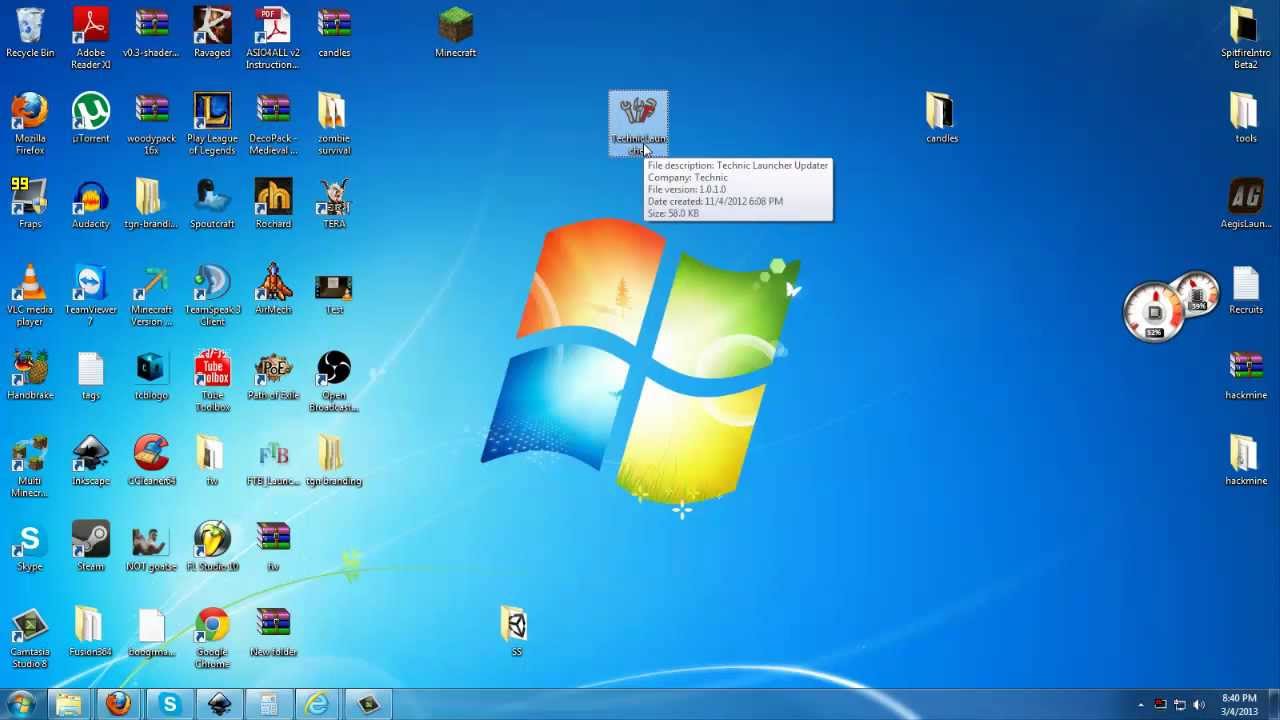This screenshot has width=1280, height=720.
Task: Select the CCleaner64 desktop shortcut
Action: (152, 461)
